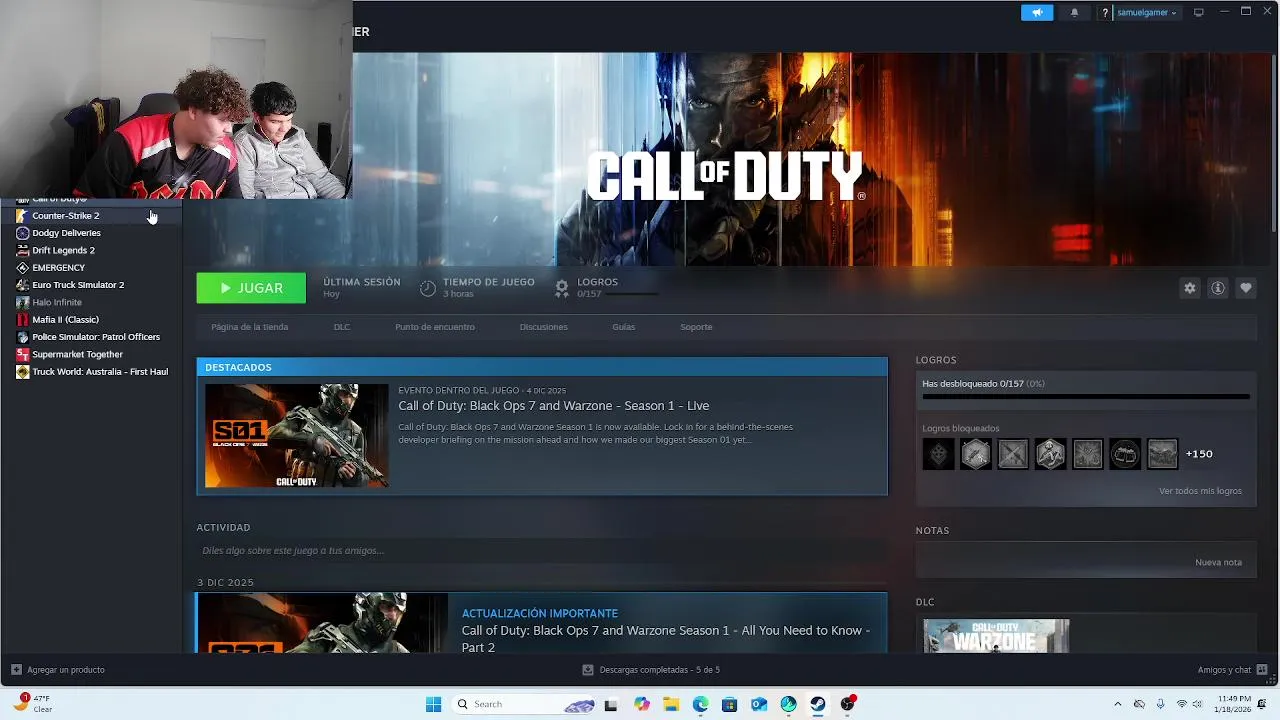The image size is (1280, 720).
Task: Click the Windows taskbar Search box
Action: 524,704
